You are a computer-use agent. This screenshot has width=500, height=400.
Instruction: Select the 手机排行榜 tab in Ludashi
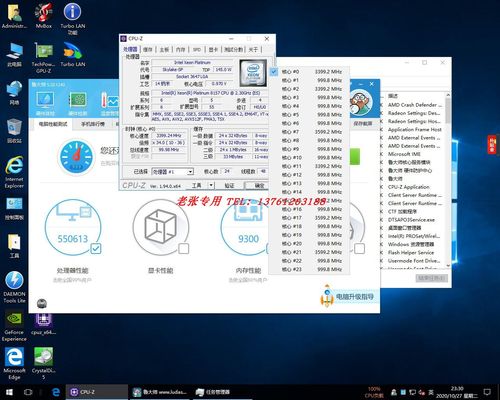coord(93,124)
